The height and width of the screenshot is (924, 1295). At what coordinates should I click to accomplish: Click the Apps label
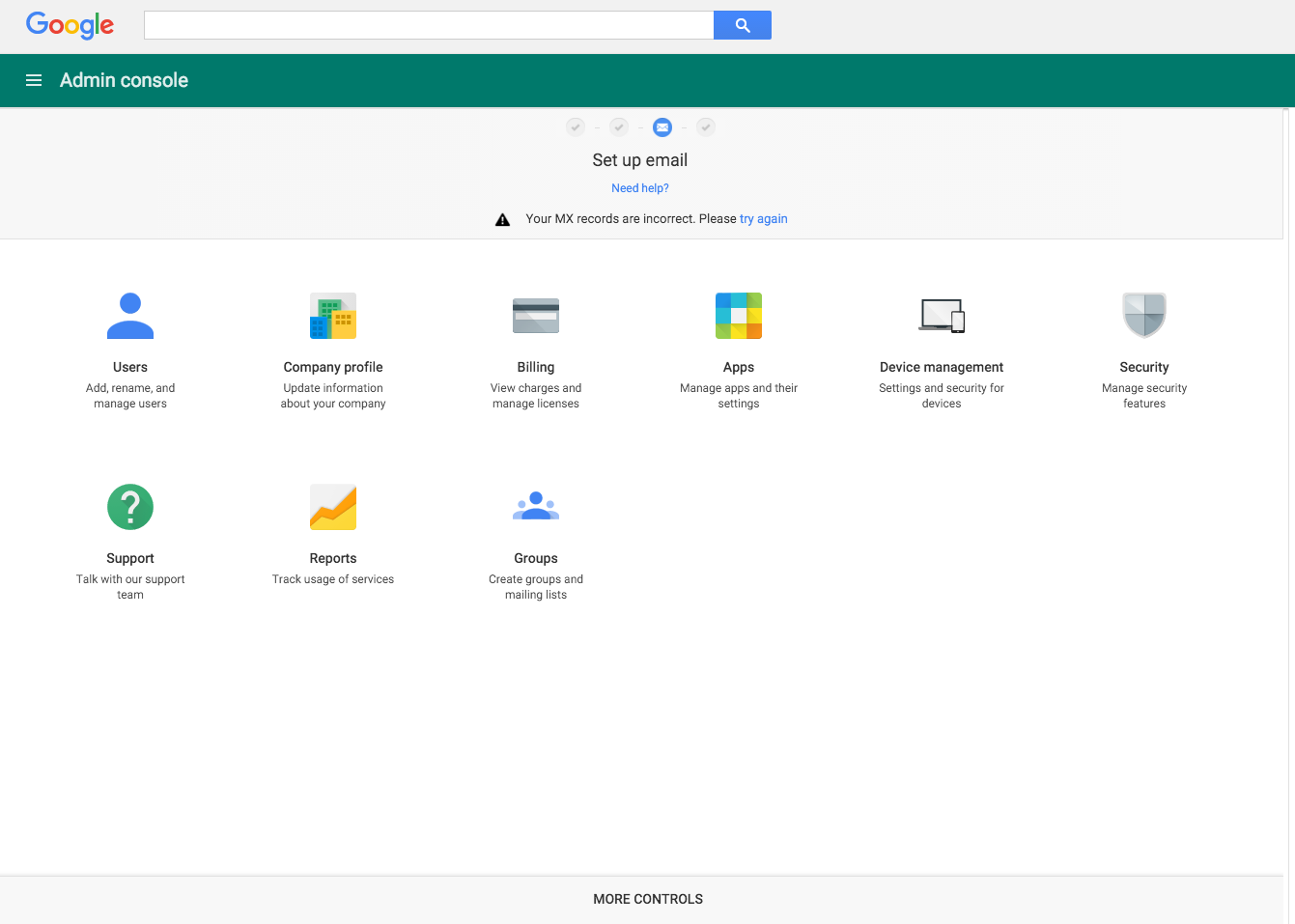(x=739, y=367)
